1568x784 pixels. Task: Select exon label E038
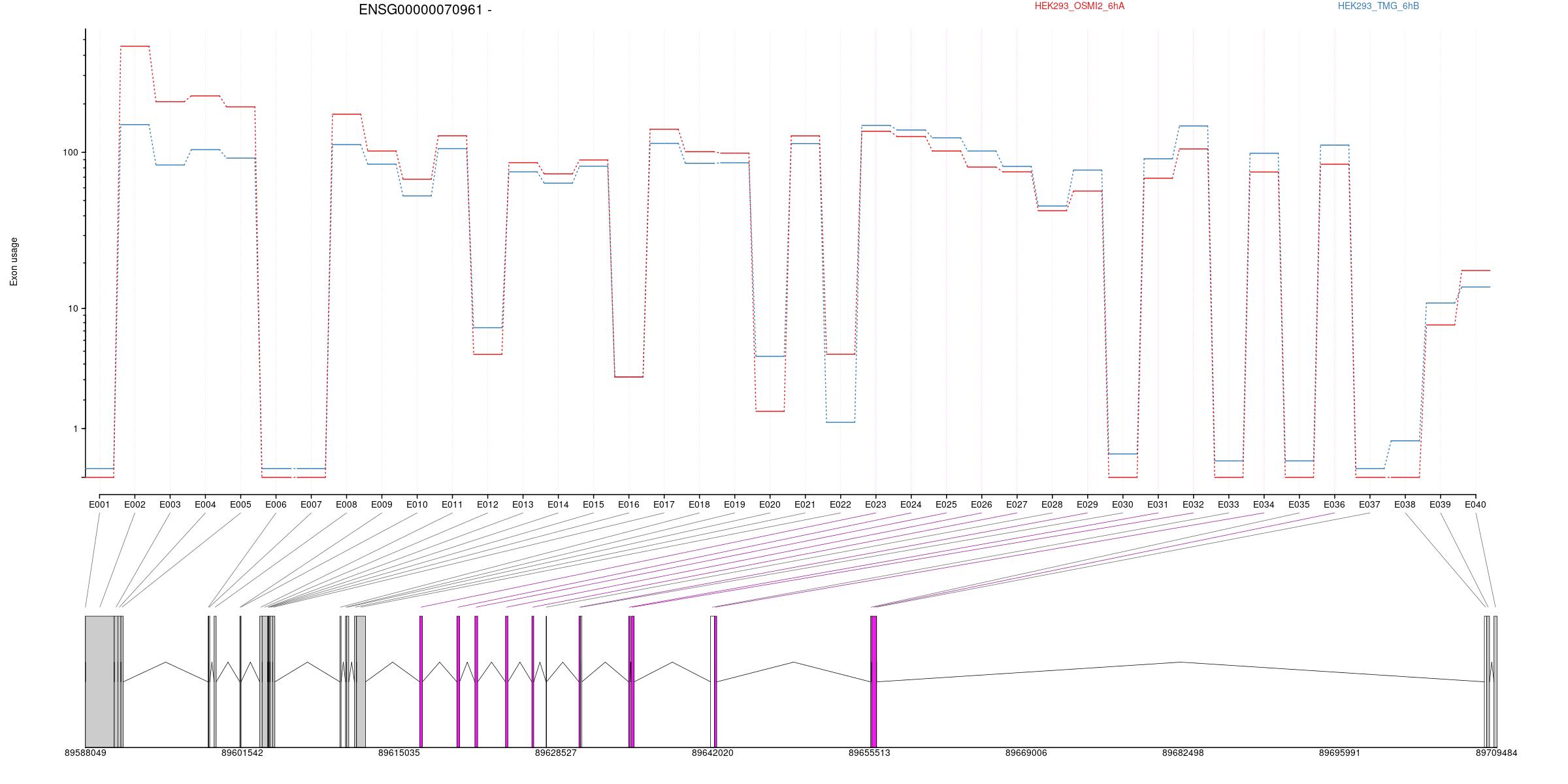pos(1405,504)
